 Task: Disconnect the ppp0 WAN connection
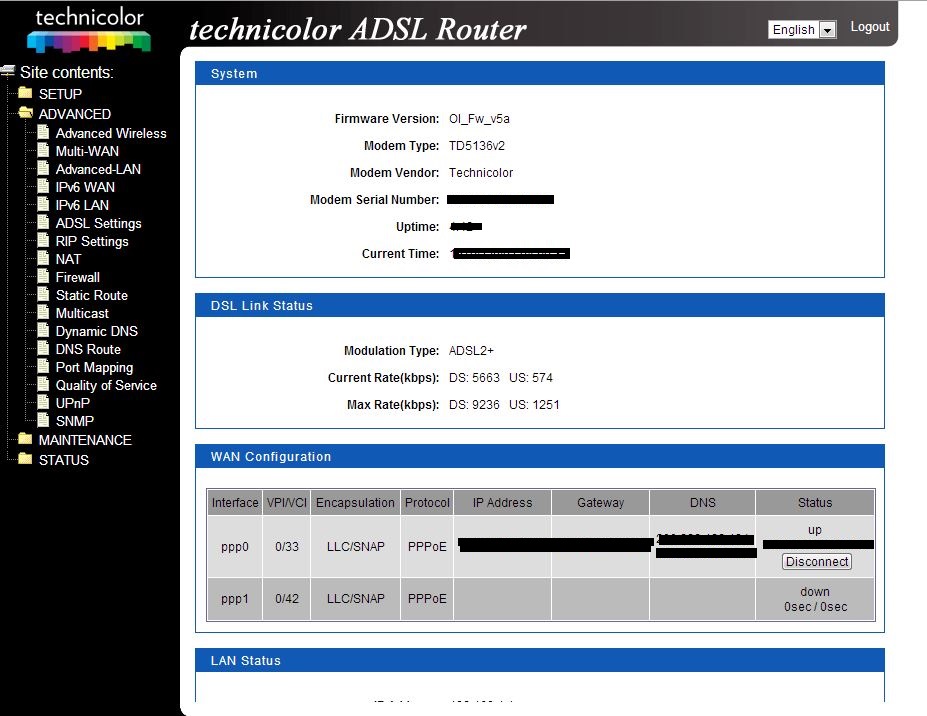coord(816,562)
